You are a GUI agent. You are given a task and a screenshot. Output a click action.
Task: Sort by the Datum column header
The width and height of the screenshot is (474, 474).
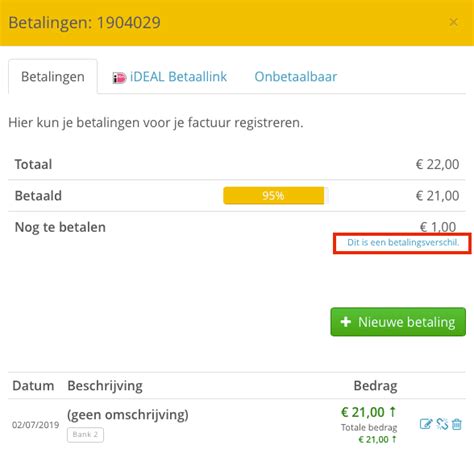(33, 386)
